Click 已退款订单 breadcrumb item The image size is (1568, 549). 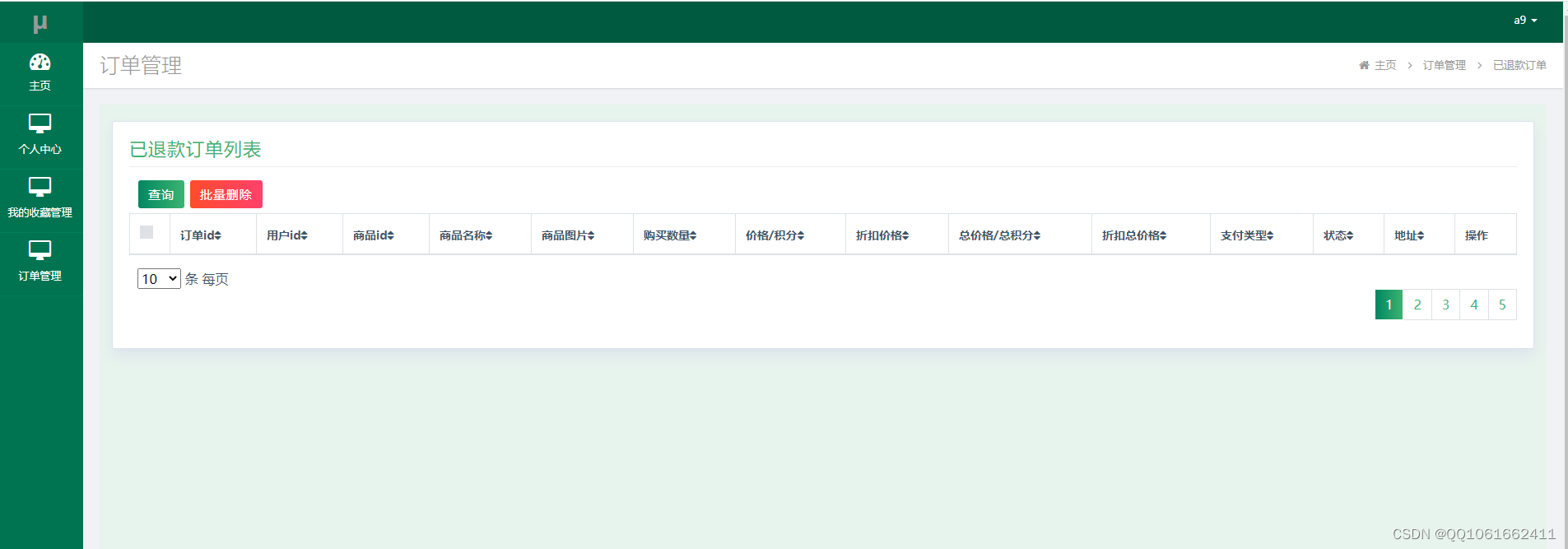tap(1519, 65)
